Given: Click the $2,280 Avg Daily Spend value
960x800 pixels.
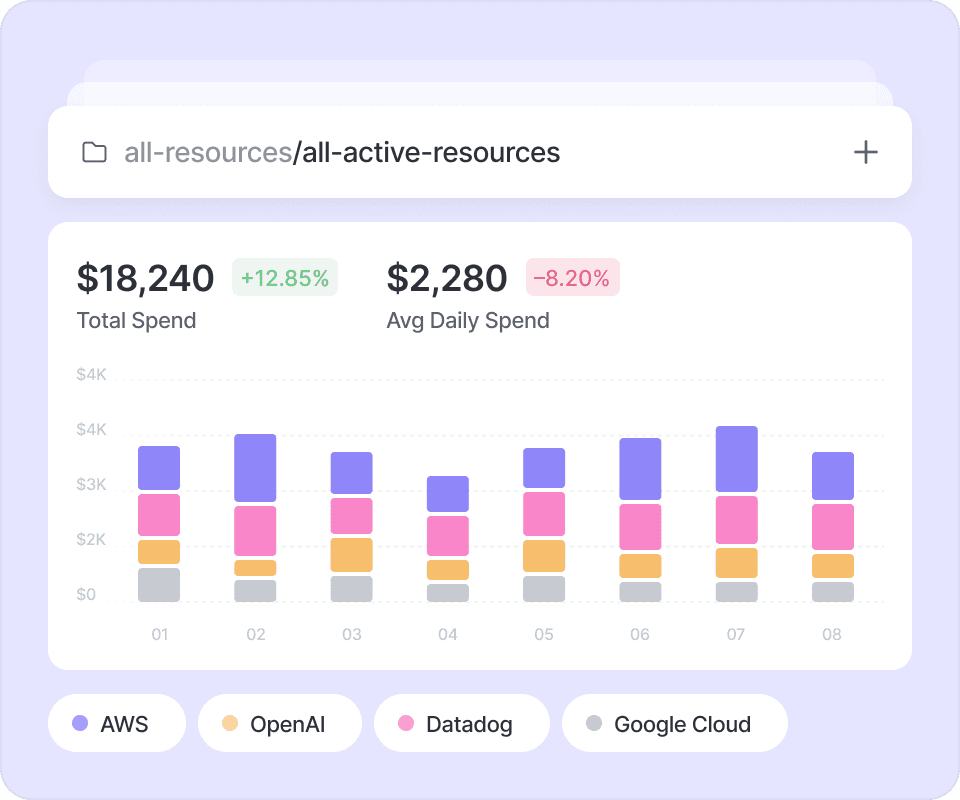Looking at the screenshot, I should point(447,278).
